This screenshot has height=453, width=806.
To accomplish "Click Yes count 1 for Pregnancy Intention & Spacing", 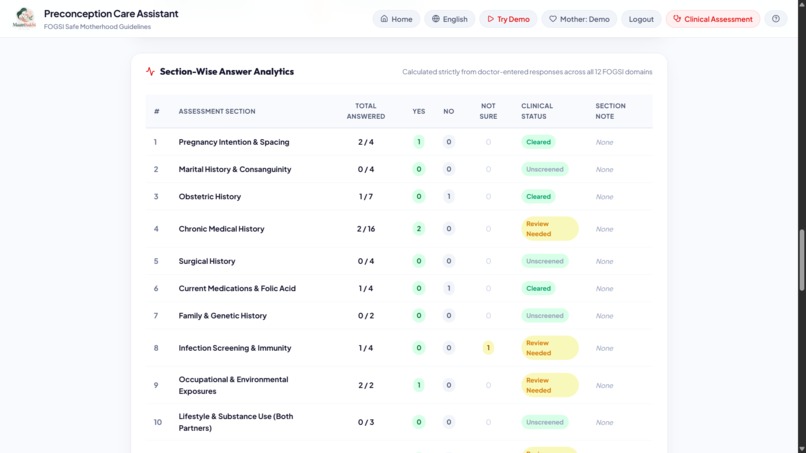I will [418, 142].
